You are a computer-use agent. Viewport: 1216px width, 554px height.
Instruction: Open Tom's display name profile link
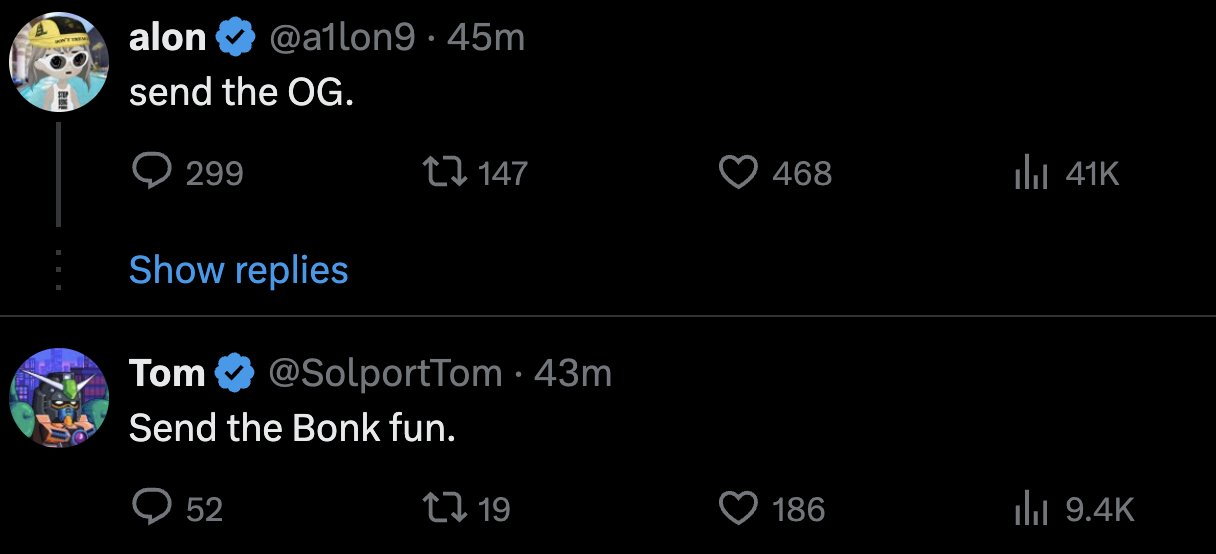(x=166, y=373)
